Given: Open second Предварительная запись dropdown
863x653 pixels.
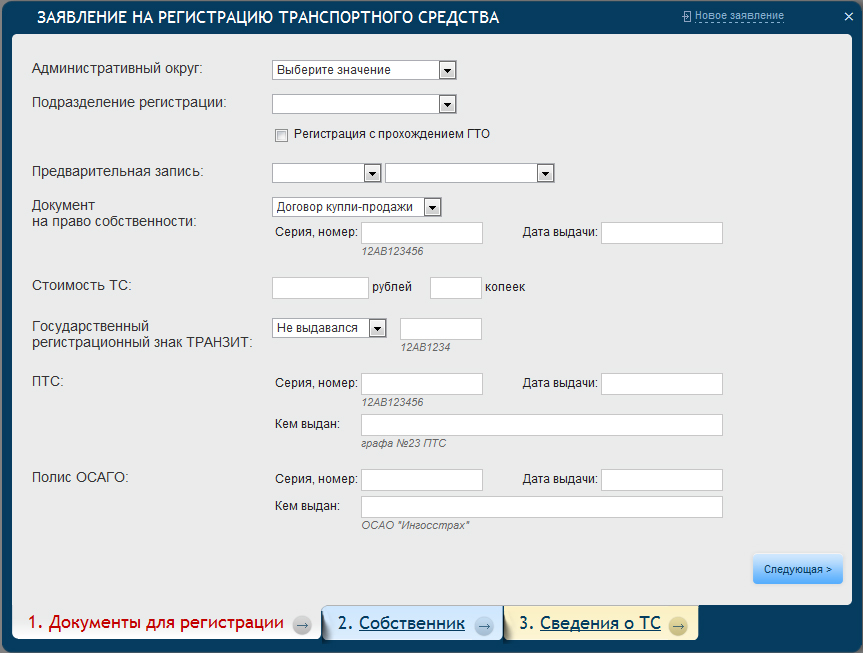Looking at the screenshot, I should [x=545, y=173].
